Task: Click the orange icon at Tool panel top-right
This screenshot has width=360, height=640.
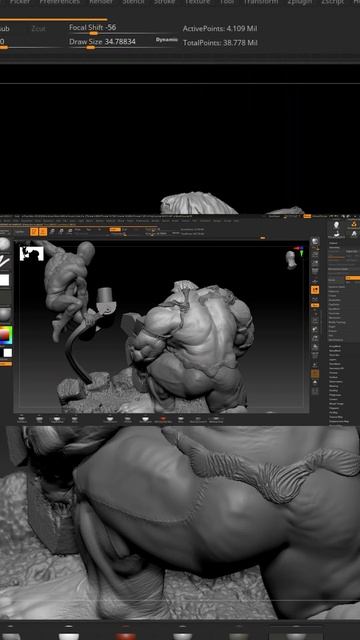Action: [353, 223]
